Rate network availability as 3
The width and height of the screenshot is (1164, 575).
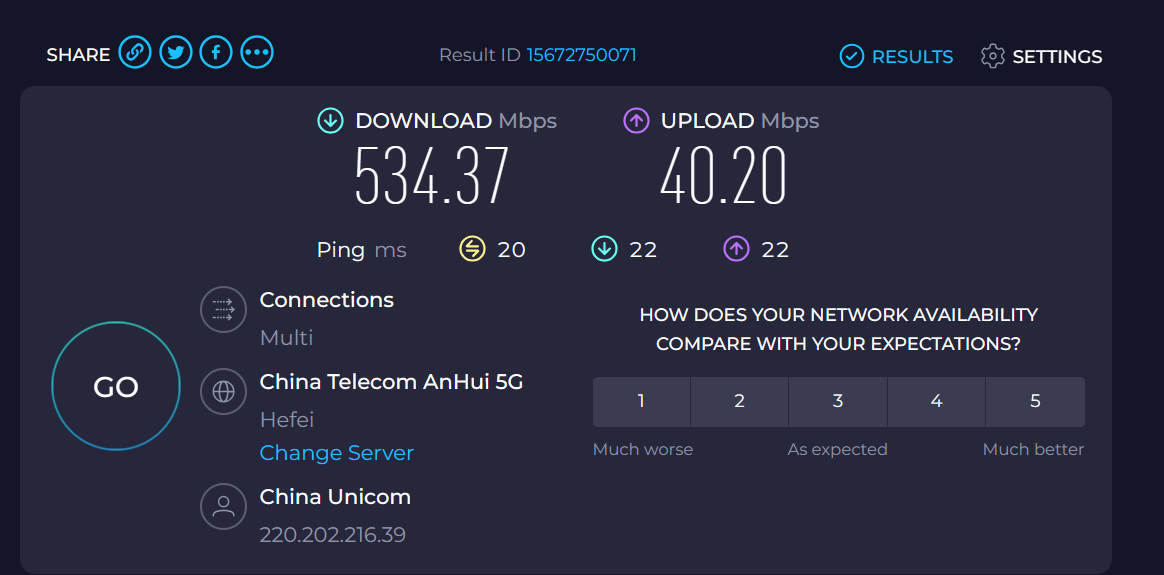tap(838, 401)
